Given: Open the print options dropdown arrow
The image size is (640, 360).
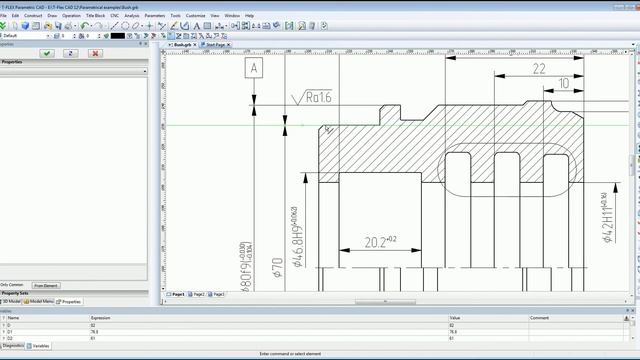Looking at the screenshot, I should click(75, 26).
